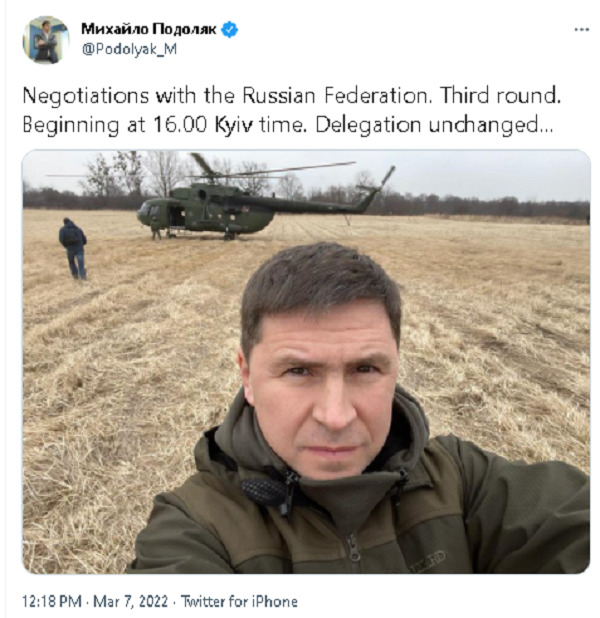The width and height of the screenshot is (600, 618).
Task: Open the Михайло Подоляк display name link
Action: pyautogui.click(x=149, y=29)
